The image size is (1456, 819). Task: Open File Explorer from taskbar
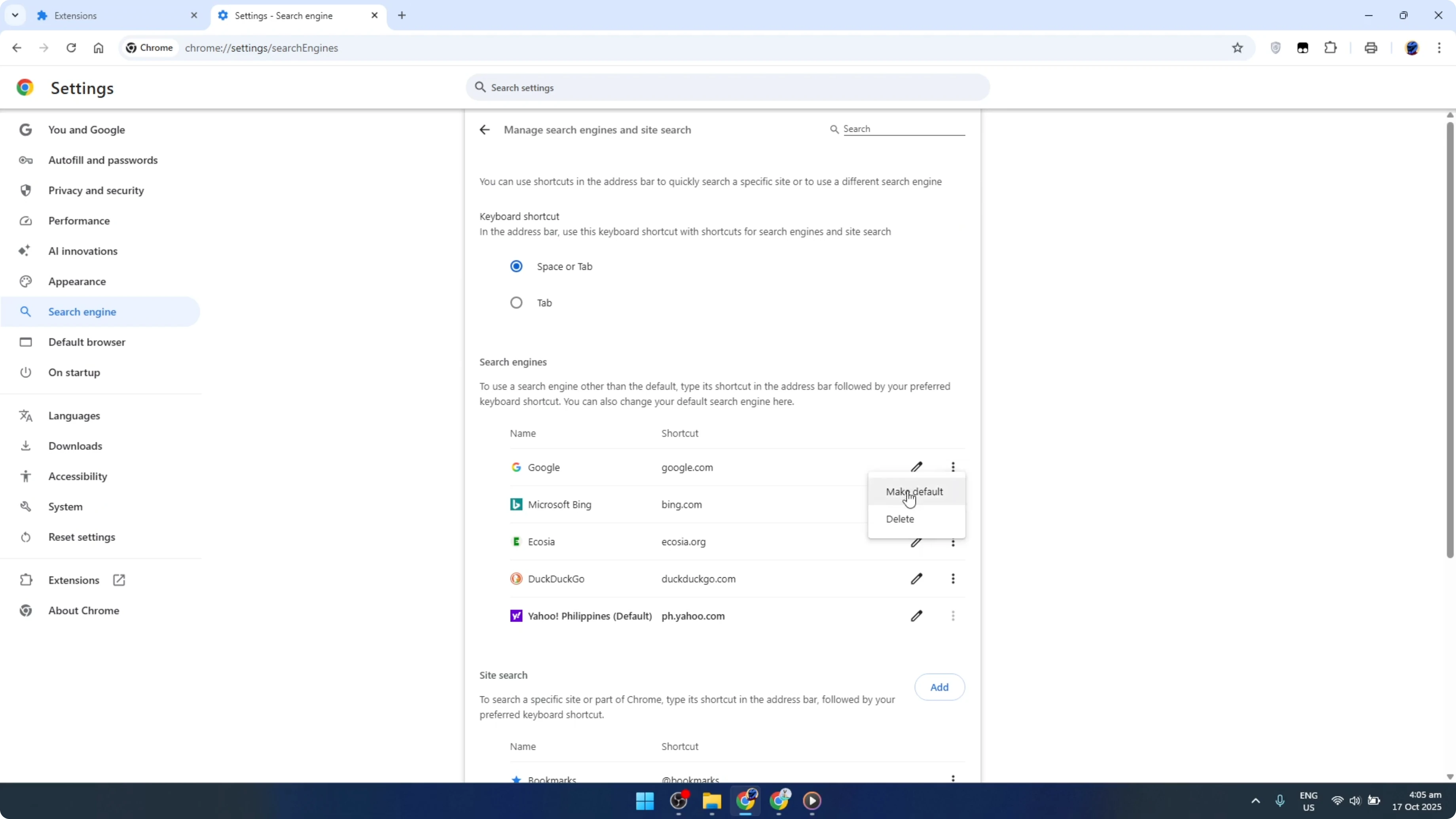click(x=712, y=801)
